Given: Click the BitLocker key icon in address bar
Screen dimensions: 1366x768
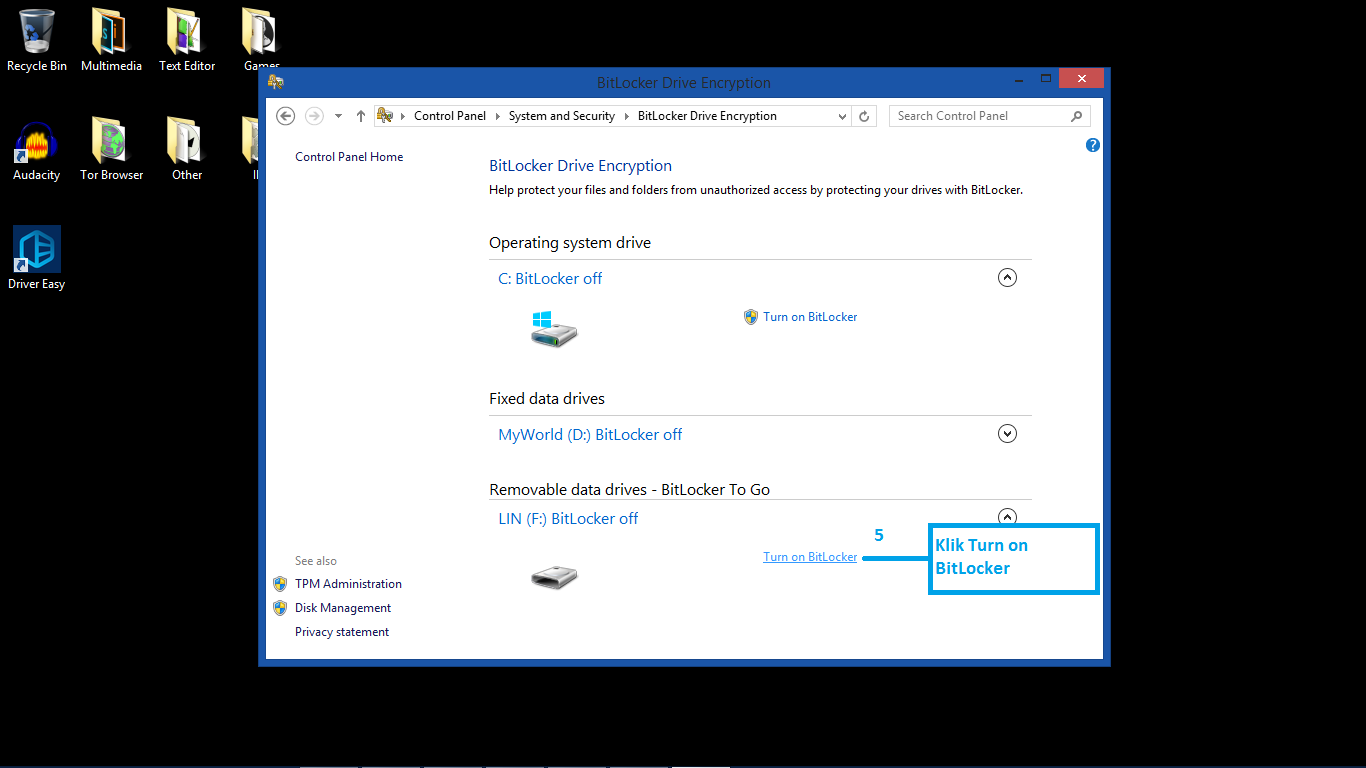Looking at the screenshot, I should click(x=385, y=116).
